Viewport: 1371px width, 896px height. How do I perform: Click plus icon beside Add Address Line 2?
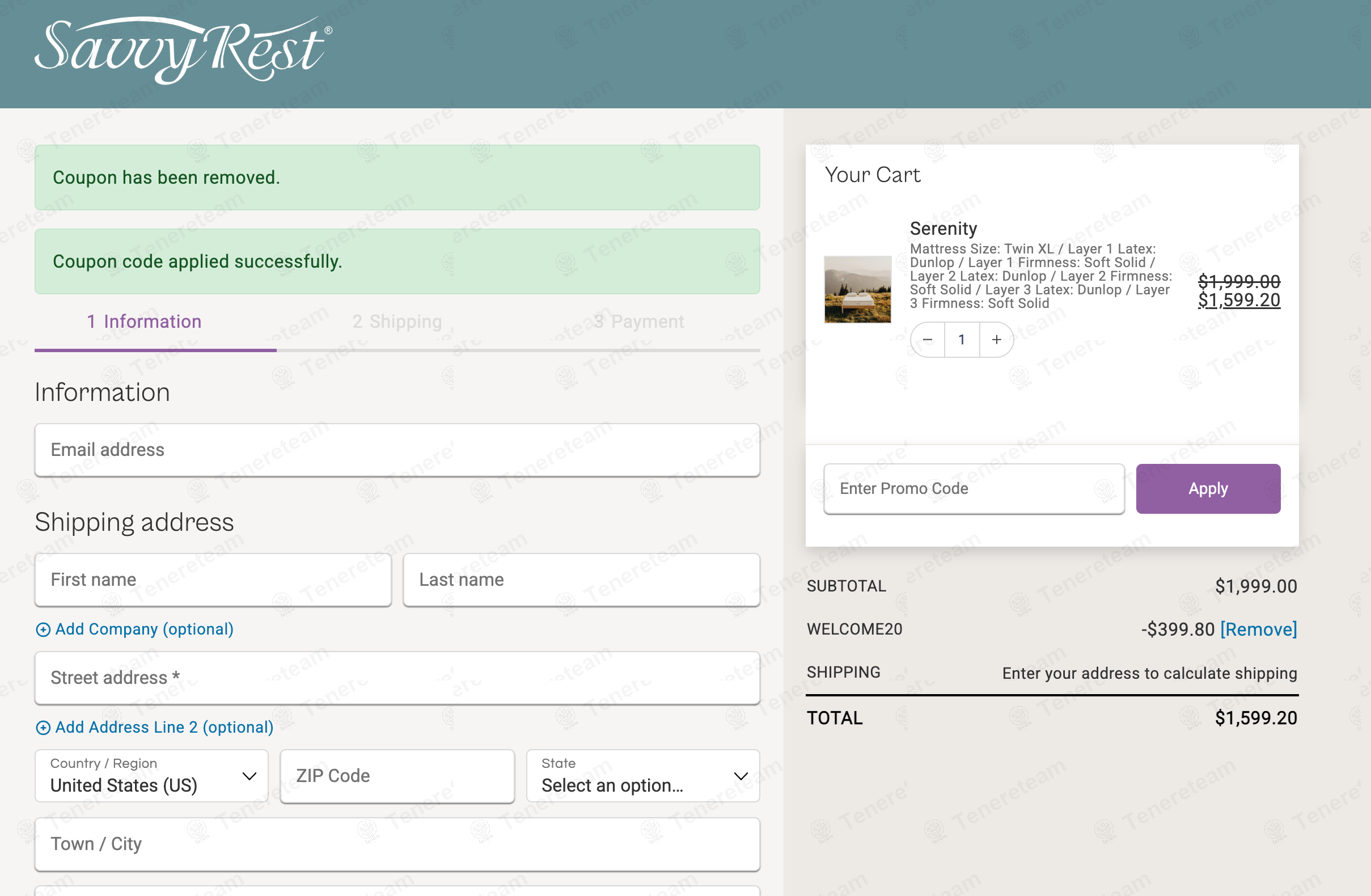[x=43, y=728]
